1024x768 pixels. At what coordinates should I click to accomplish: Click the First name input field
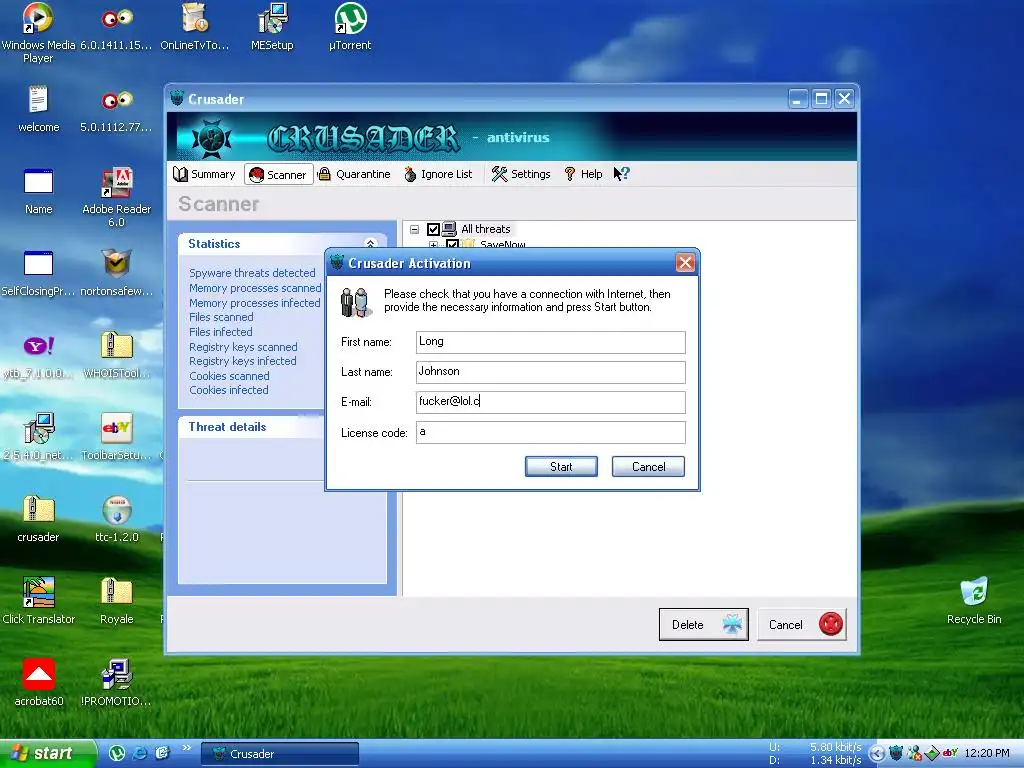click(551, 342)
